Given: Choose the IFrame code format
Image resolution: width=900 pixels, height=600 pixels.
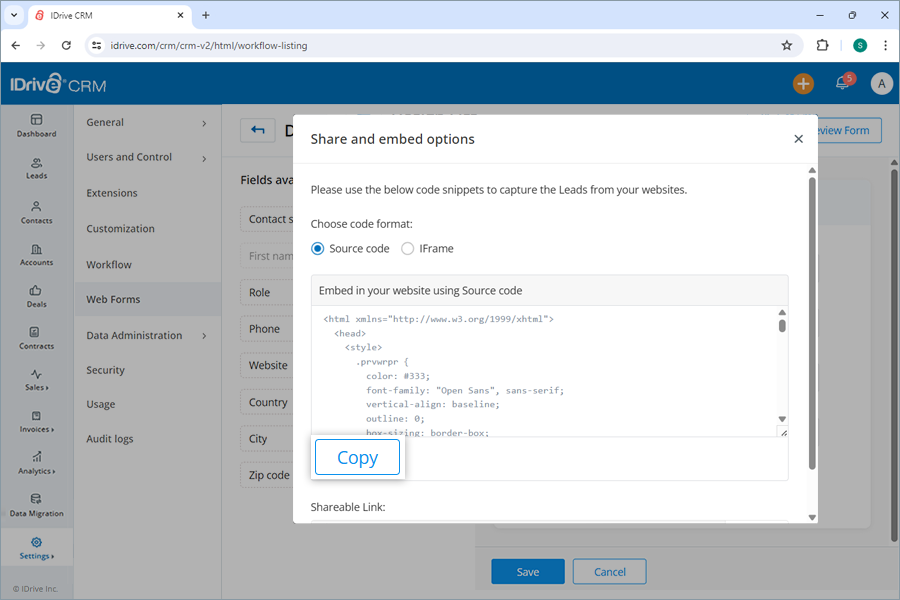Looking at the screenshot, I should [x=408, y=248].
